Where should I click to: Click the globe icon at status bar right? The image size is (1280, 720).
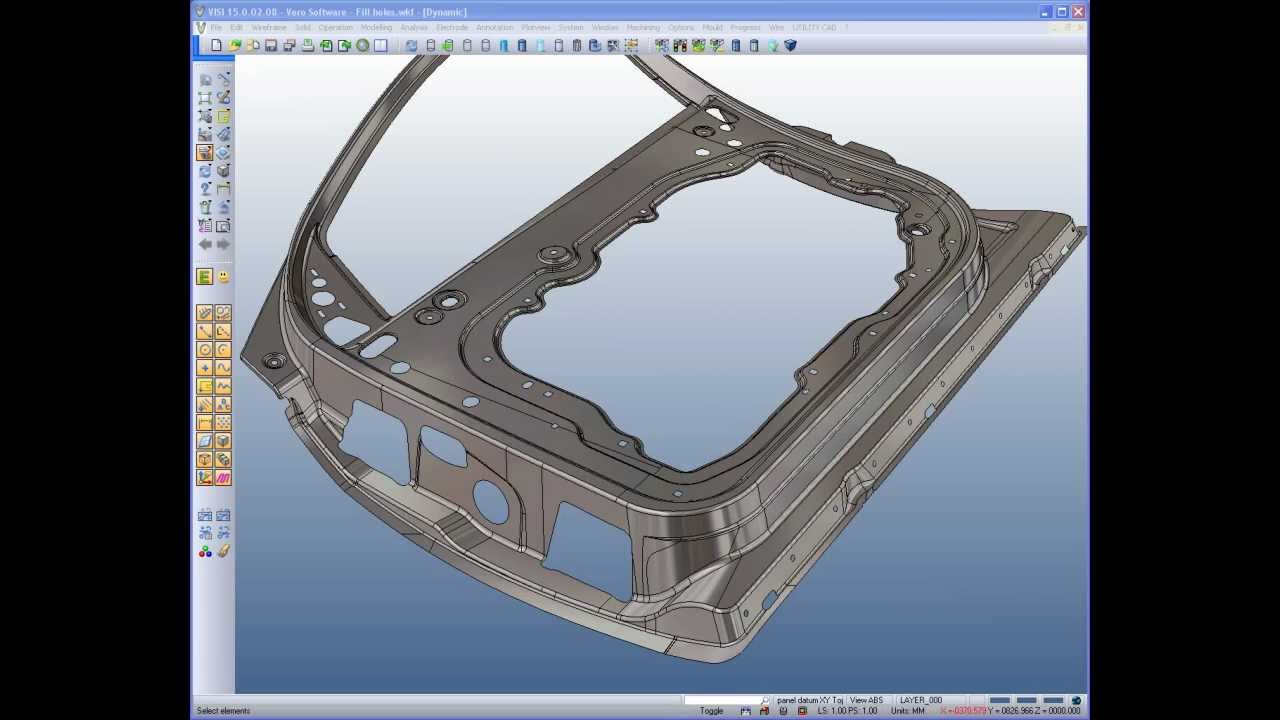point(1076,700)
